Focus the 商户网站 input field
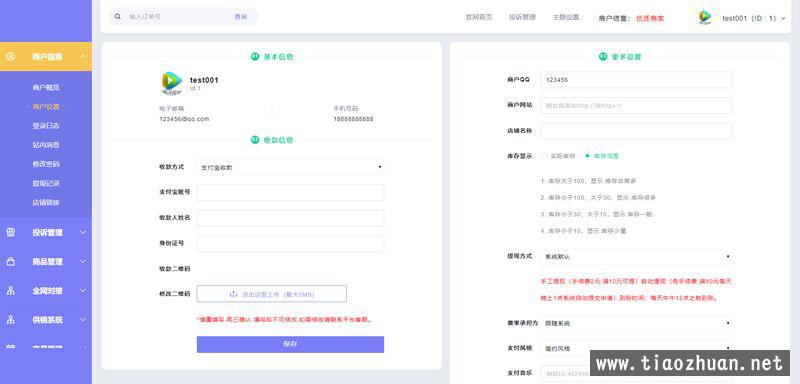 [636, 105]
